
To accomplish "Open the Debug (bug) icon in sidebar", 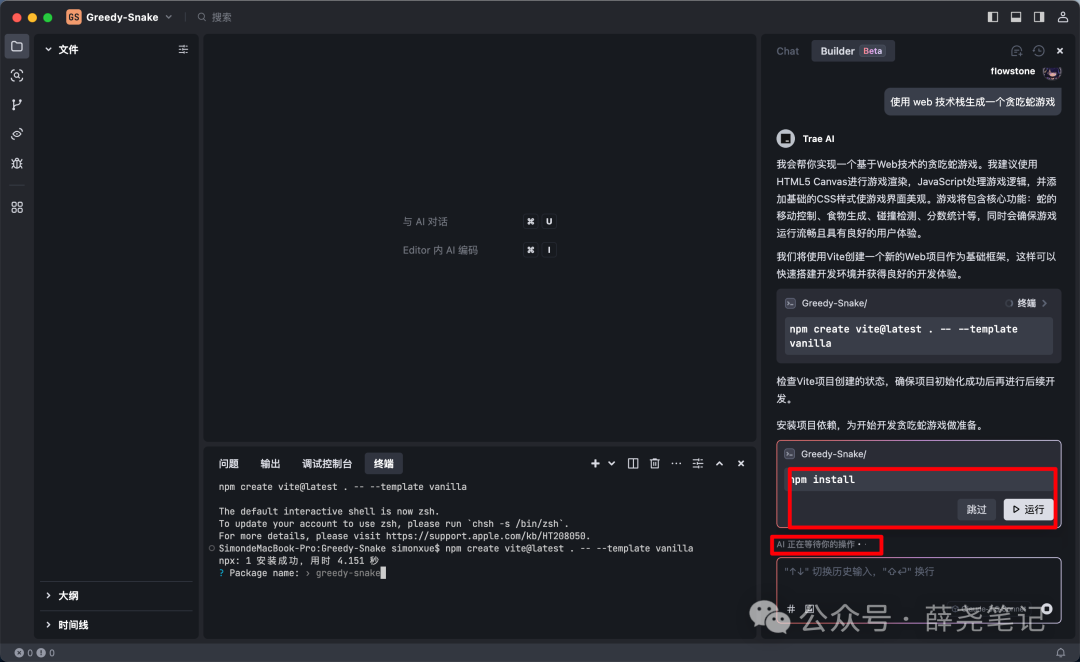I will tap(16, 162).
